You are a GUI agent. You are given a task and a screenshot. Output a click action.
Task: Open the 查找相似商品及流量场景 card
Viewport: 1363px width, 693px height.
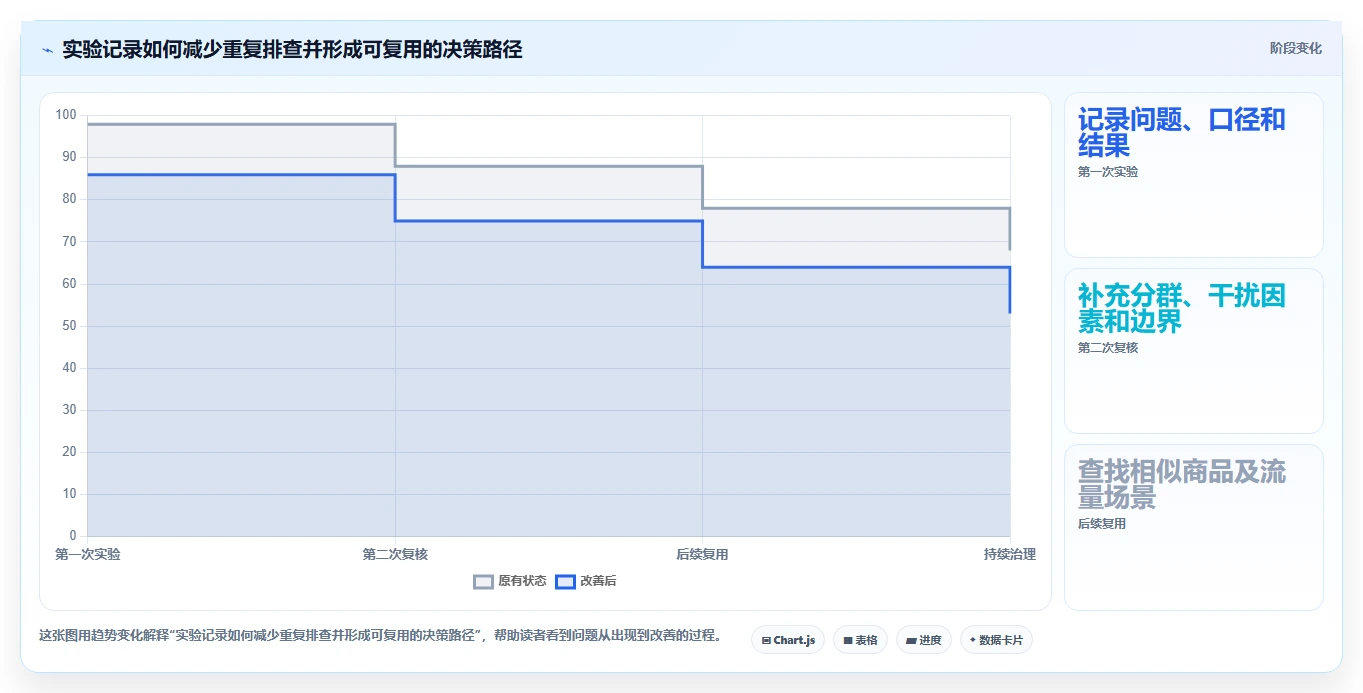tap(1194, 527)
